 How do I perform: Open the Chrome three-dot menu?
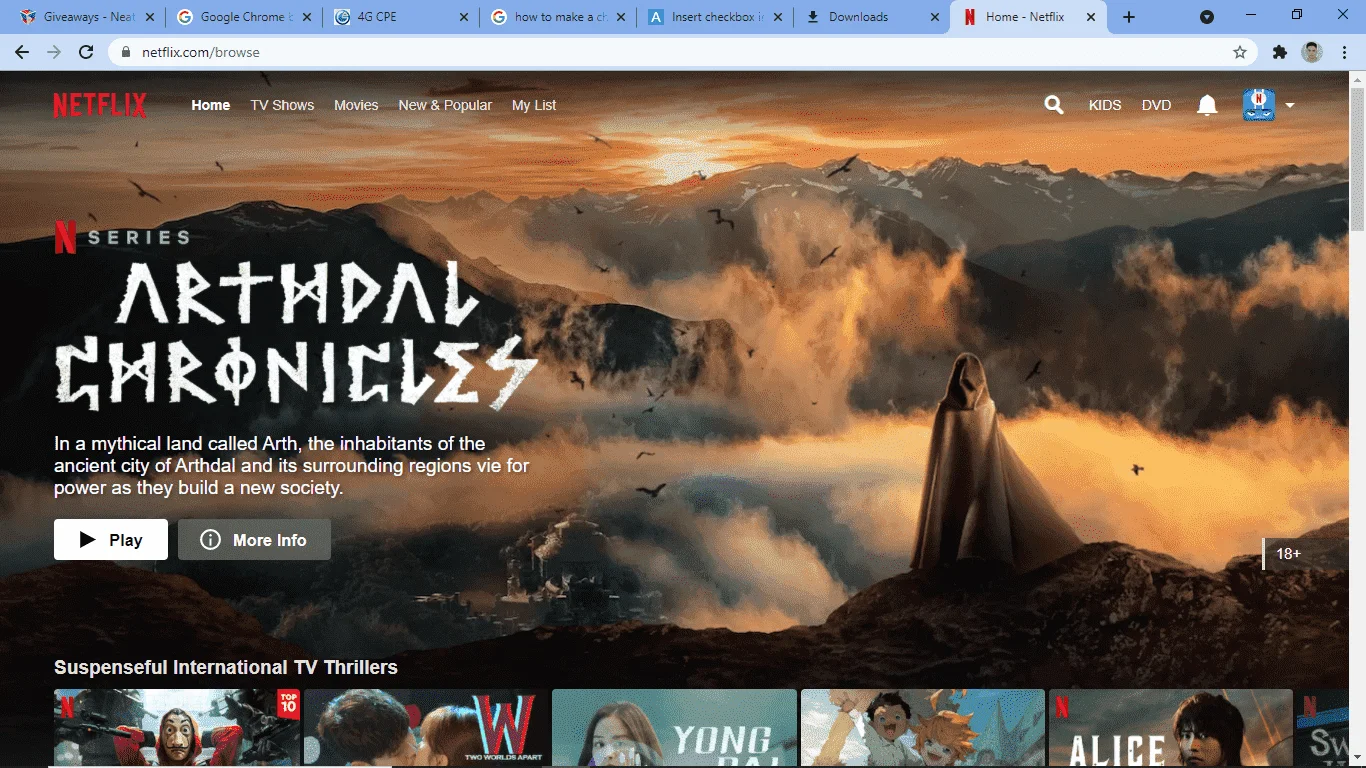point(1343,52)
